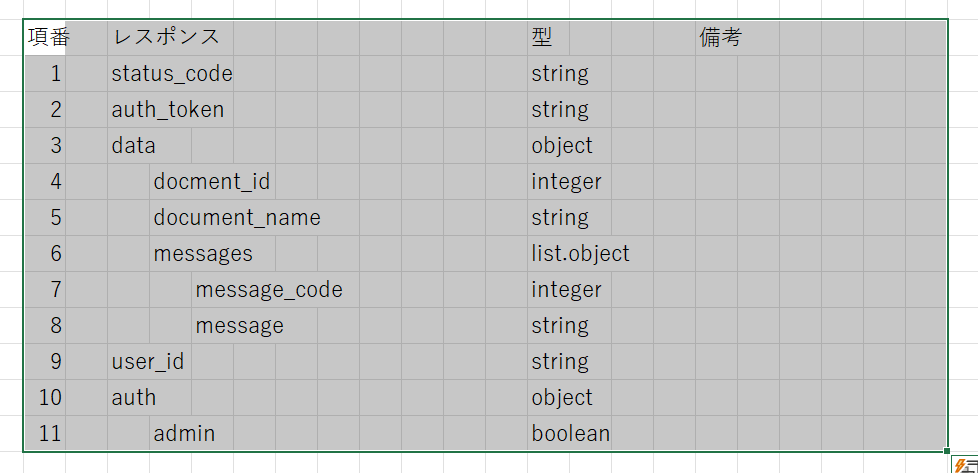This screenshot has height=473, width=978.
Task: Click the 型 column header cell
Action: 542,38
